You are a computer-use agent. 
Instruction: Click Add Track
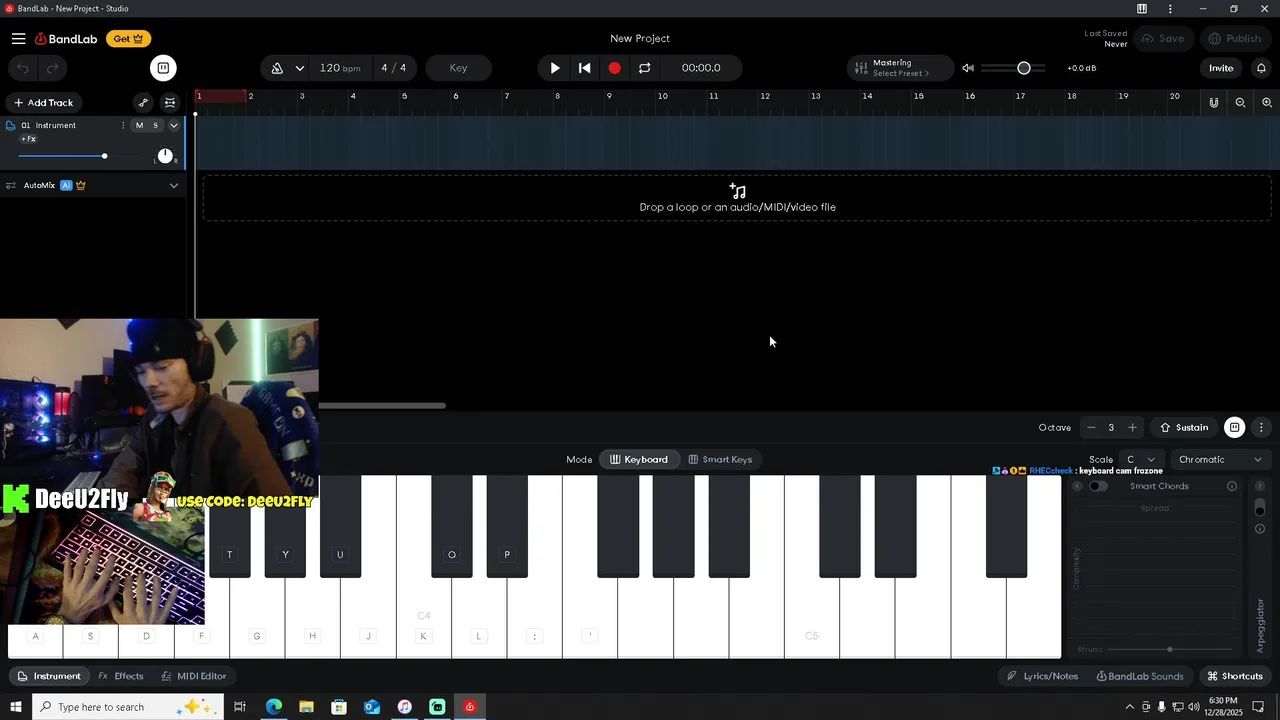[x=43, y=103]
